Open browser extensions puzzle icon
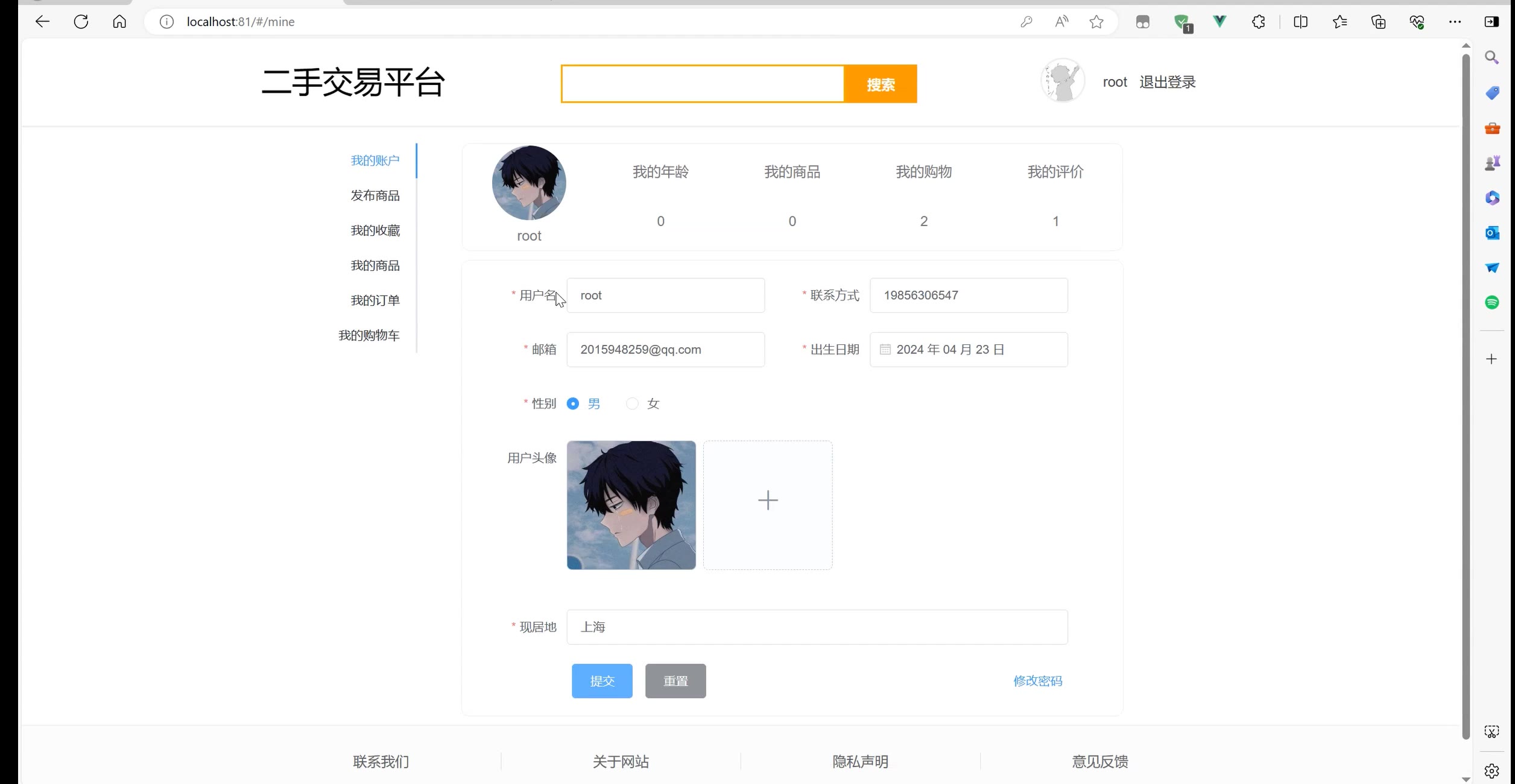Viewport: 1515px width, 784px height. pyautogui.click(x=1258, y=22)
